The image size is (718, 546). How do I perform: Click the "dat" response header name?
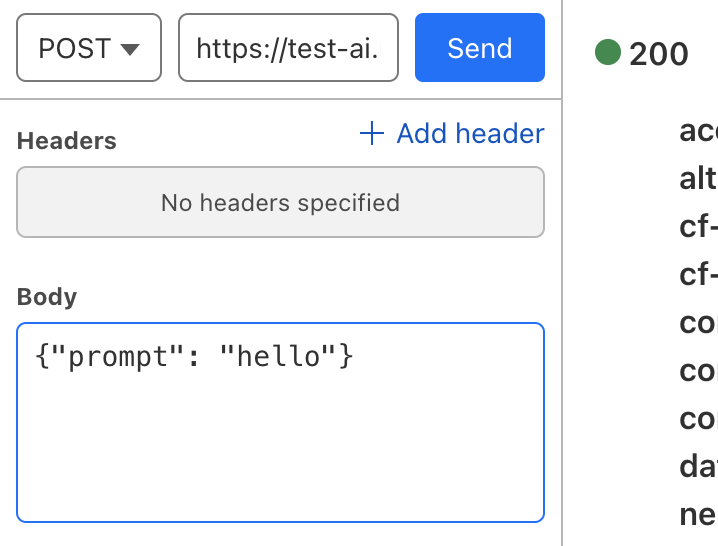point(698,467)
